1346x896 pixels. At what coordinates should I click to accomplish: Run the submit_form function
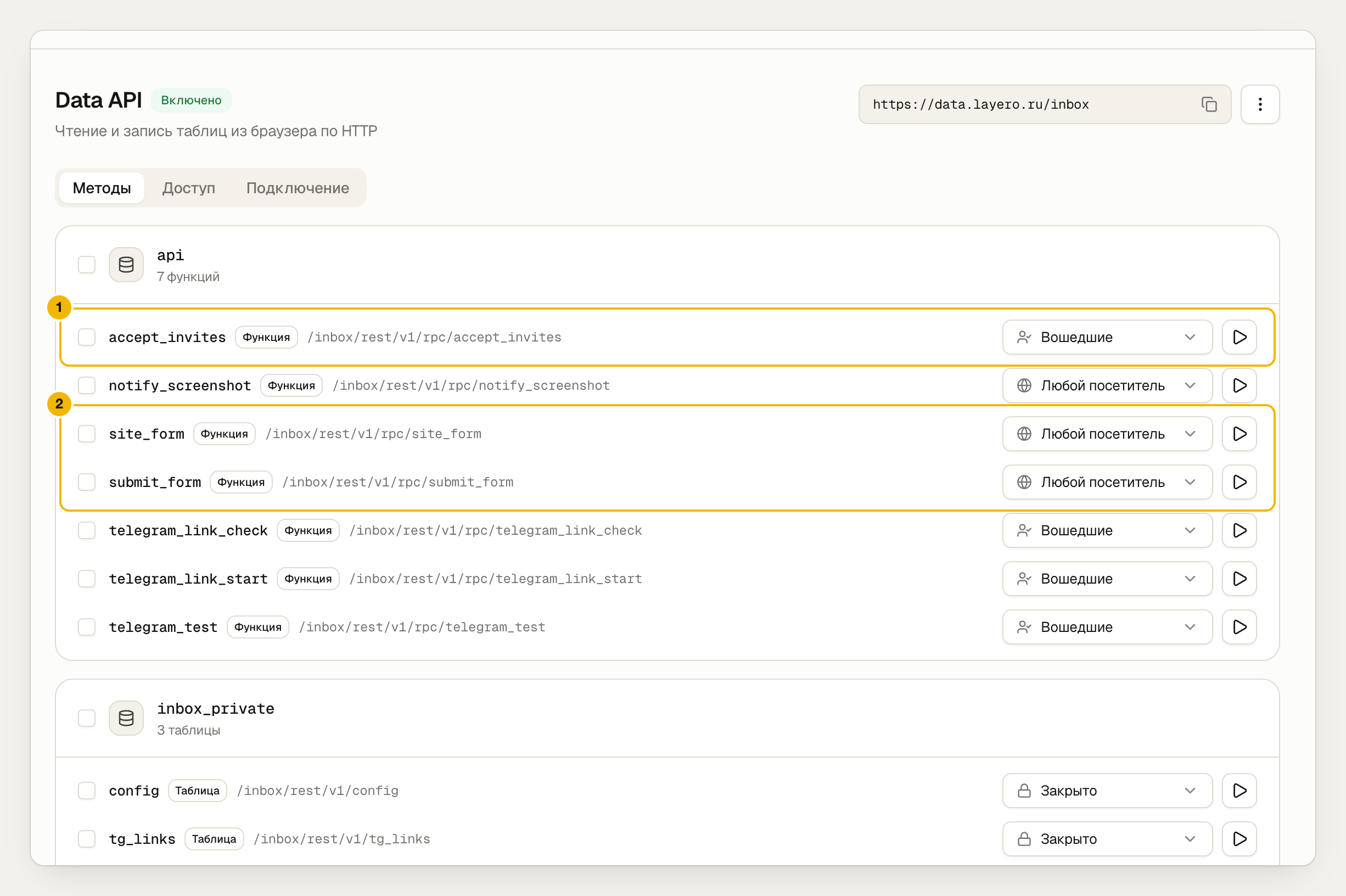tap(1239, 481)
